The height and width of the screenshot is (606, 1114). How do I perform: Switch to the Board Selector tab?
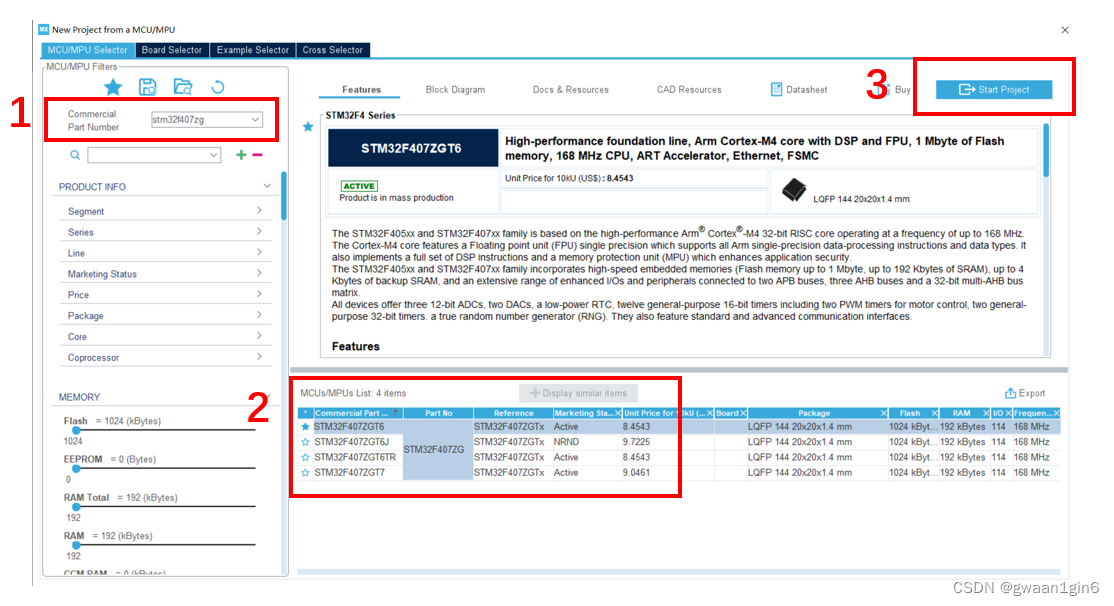(172, 50)
